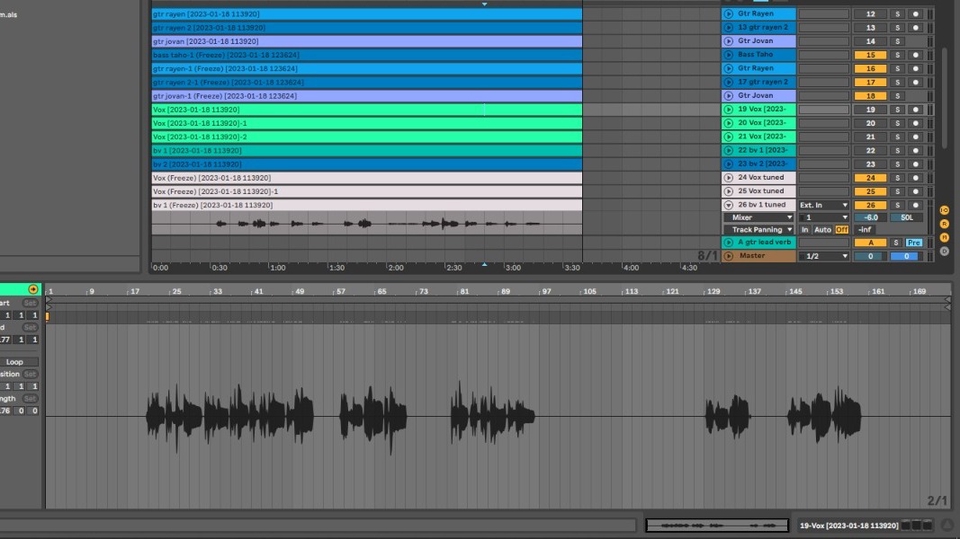Click the yellow clip icon in the clip view header
960x539 pixels.
tap(33, 289)
